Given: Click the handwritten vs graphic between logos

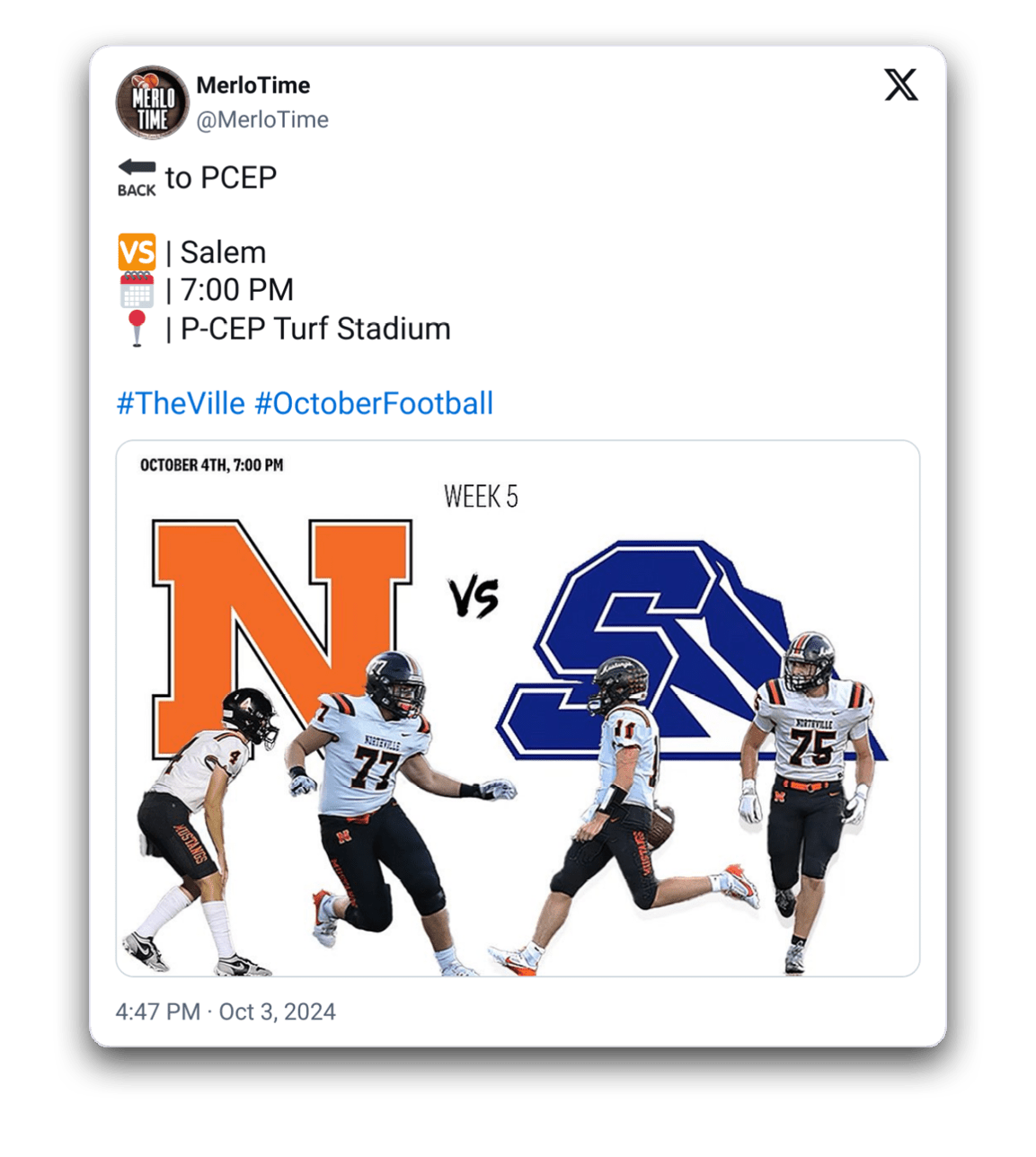Looking at the screenshot, I should click(x=474, y=598).
